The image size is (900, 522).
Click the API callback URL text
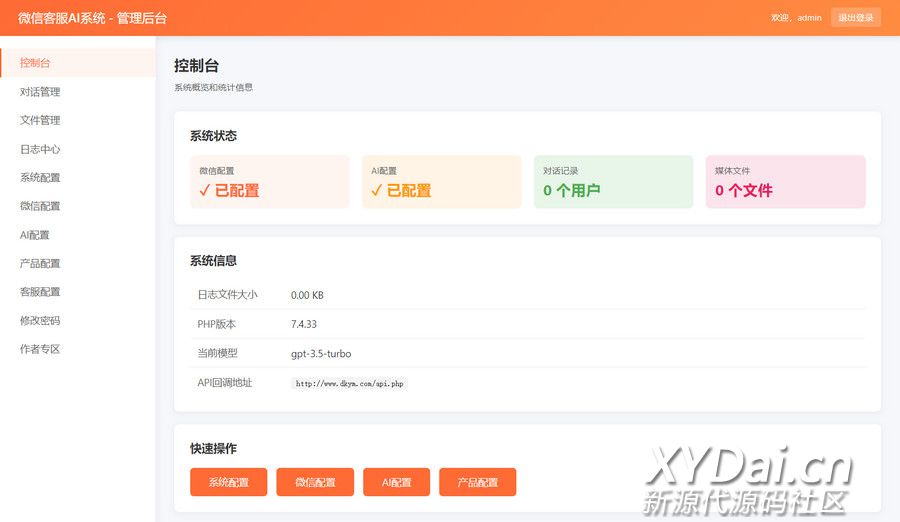tap(349, 383)
